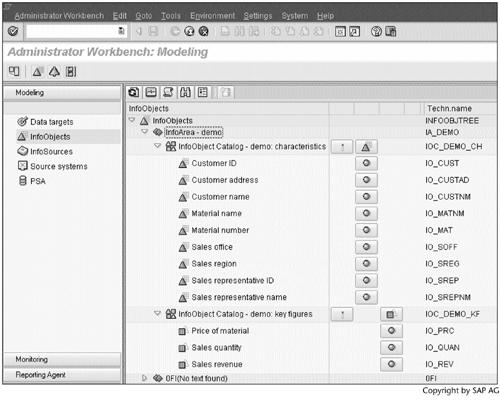
Task: Open the Monitoring section
Action: (x=62, y=359)
